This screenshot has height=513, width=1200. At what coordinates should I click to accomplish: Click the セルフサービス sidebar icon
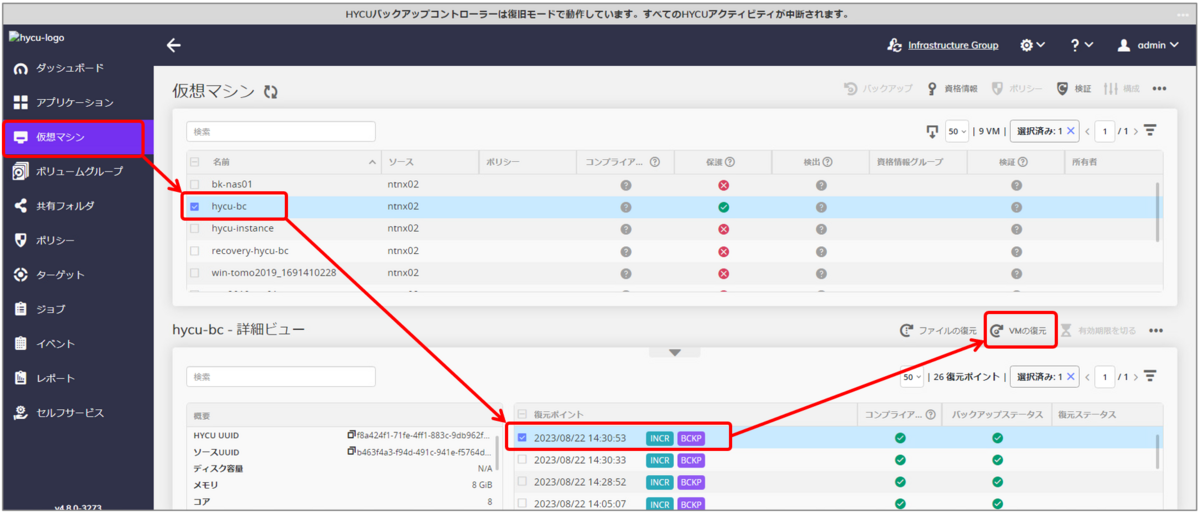20,412
